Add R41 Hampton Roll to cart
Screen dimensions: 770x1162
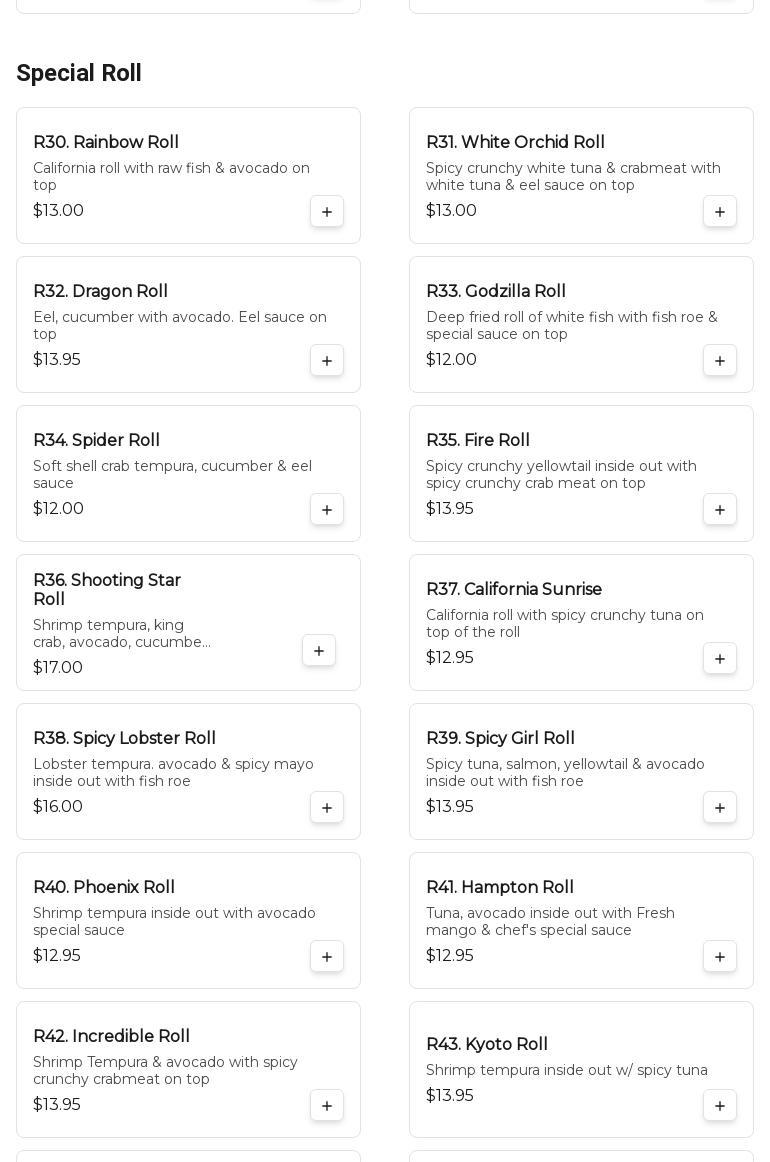coord(720,957)
